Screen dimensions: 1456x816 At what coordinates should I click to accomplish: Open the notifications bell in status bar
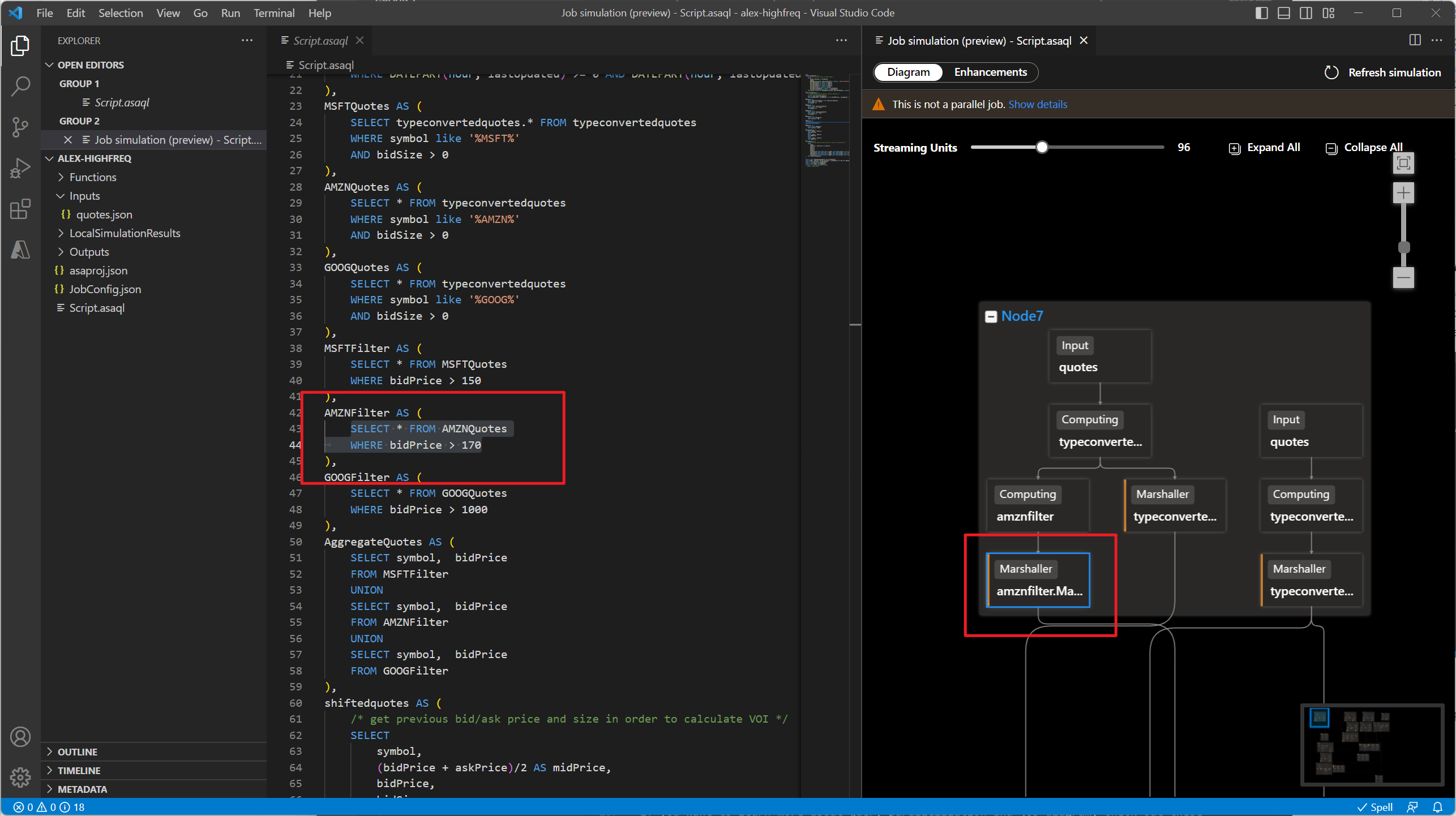(x=1437, y=807)
